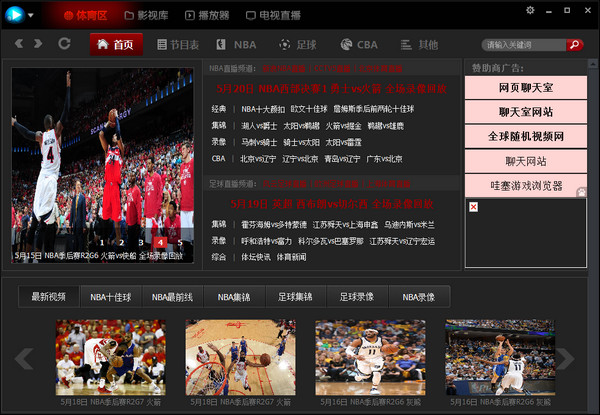Select the 足球集锦 tab
Image resolution: width=600 pixels, height=415 pixels.
pyautogui.click(x=295, y=297)
